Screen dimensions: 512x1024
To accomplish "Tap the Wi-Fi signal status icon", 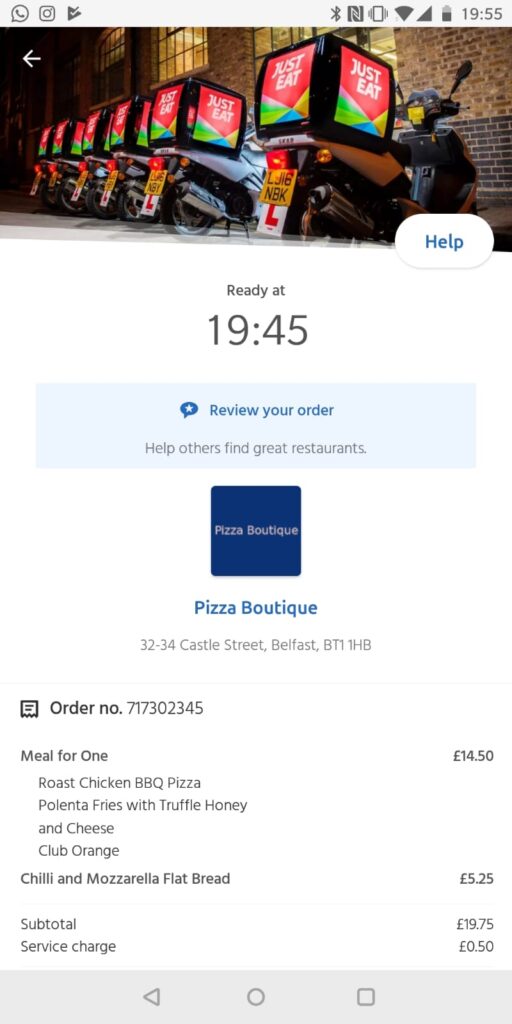I will (x=404, y=13).
